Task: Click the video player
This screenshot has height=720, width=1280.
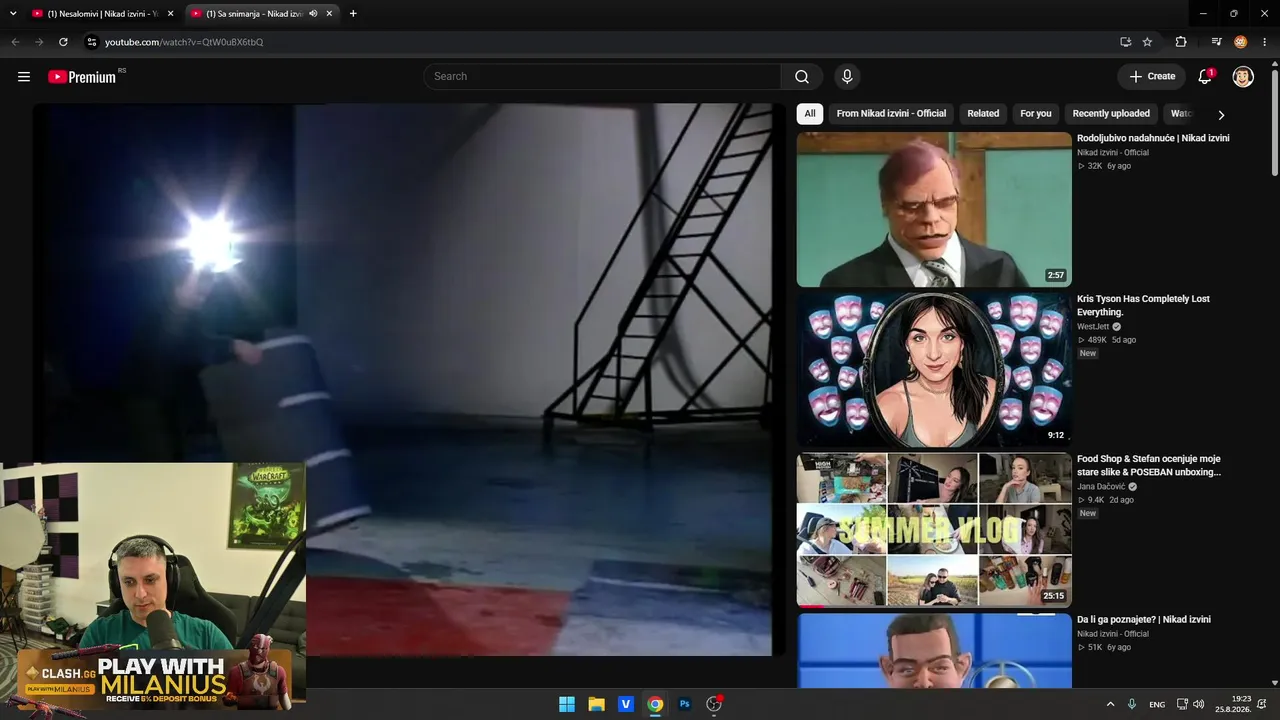Action: click(x=407, y=380)
